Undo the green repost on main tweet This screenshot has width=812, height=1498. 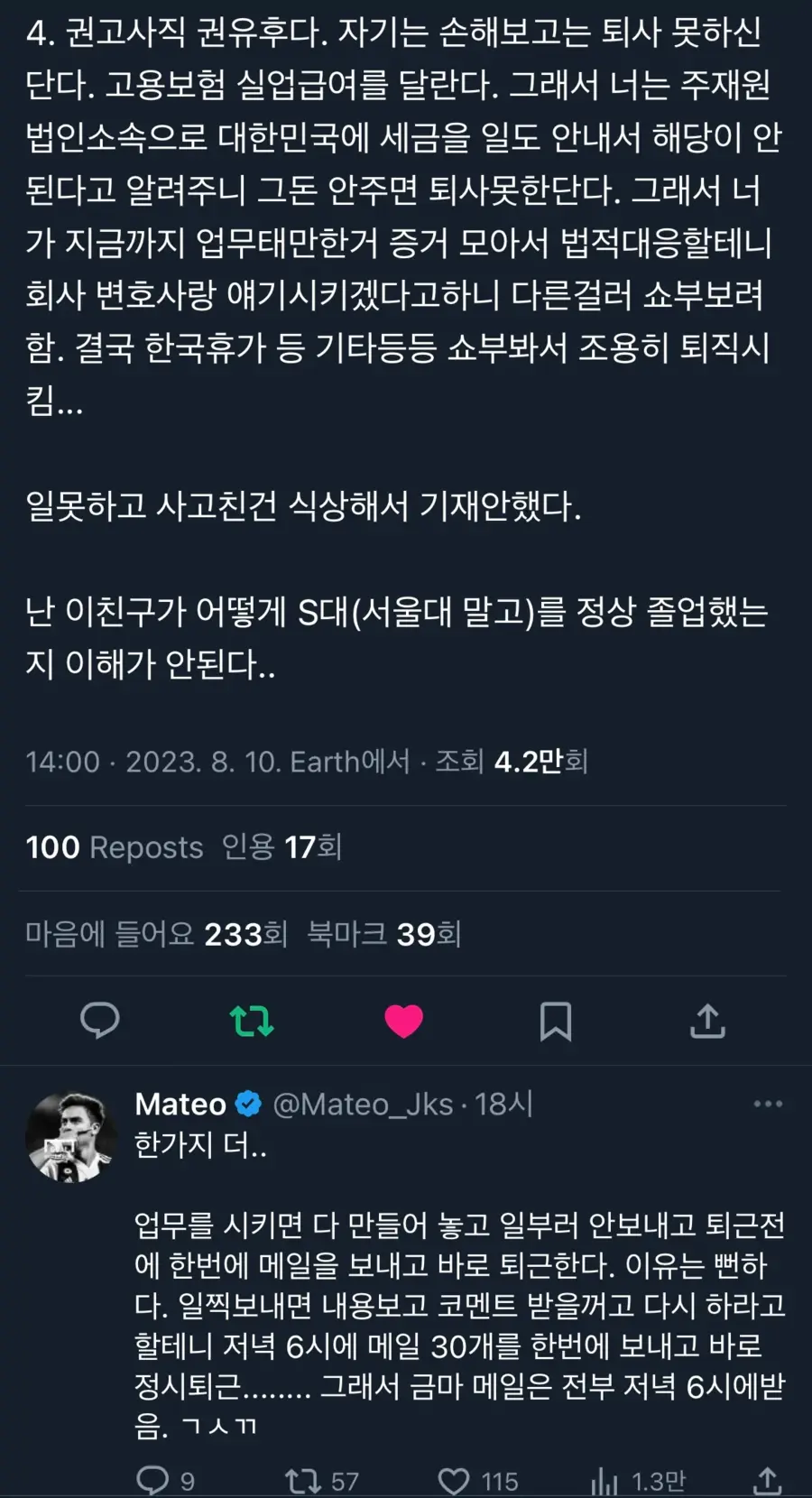(252, 1021)
